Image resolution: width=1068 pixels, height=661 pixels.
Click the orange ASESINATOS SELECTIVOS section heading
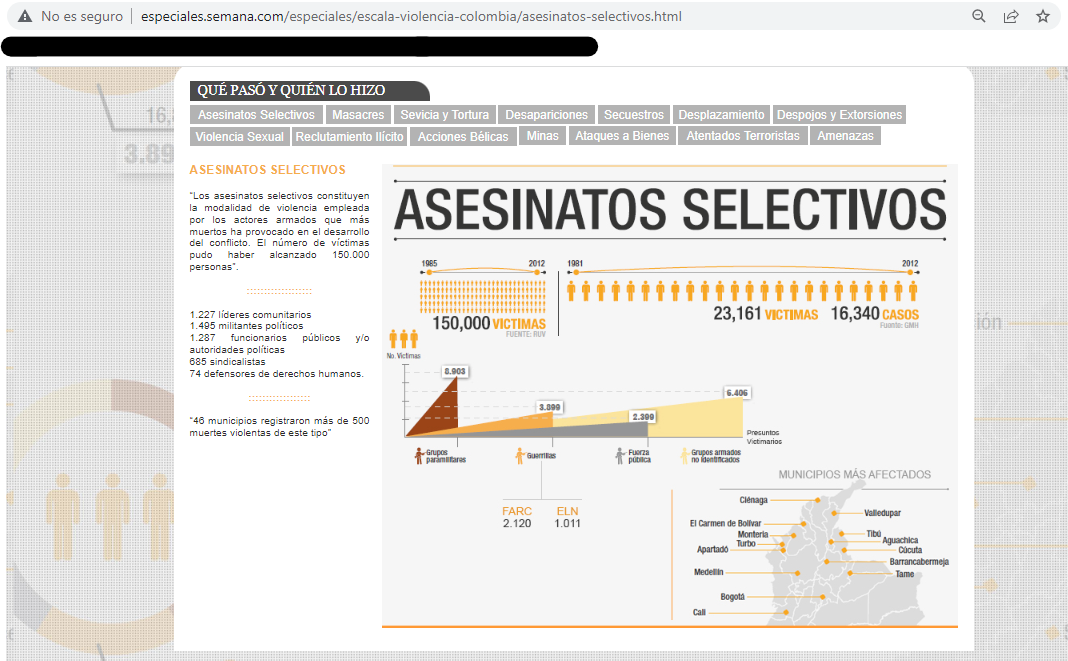(268, 170)
